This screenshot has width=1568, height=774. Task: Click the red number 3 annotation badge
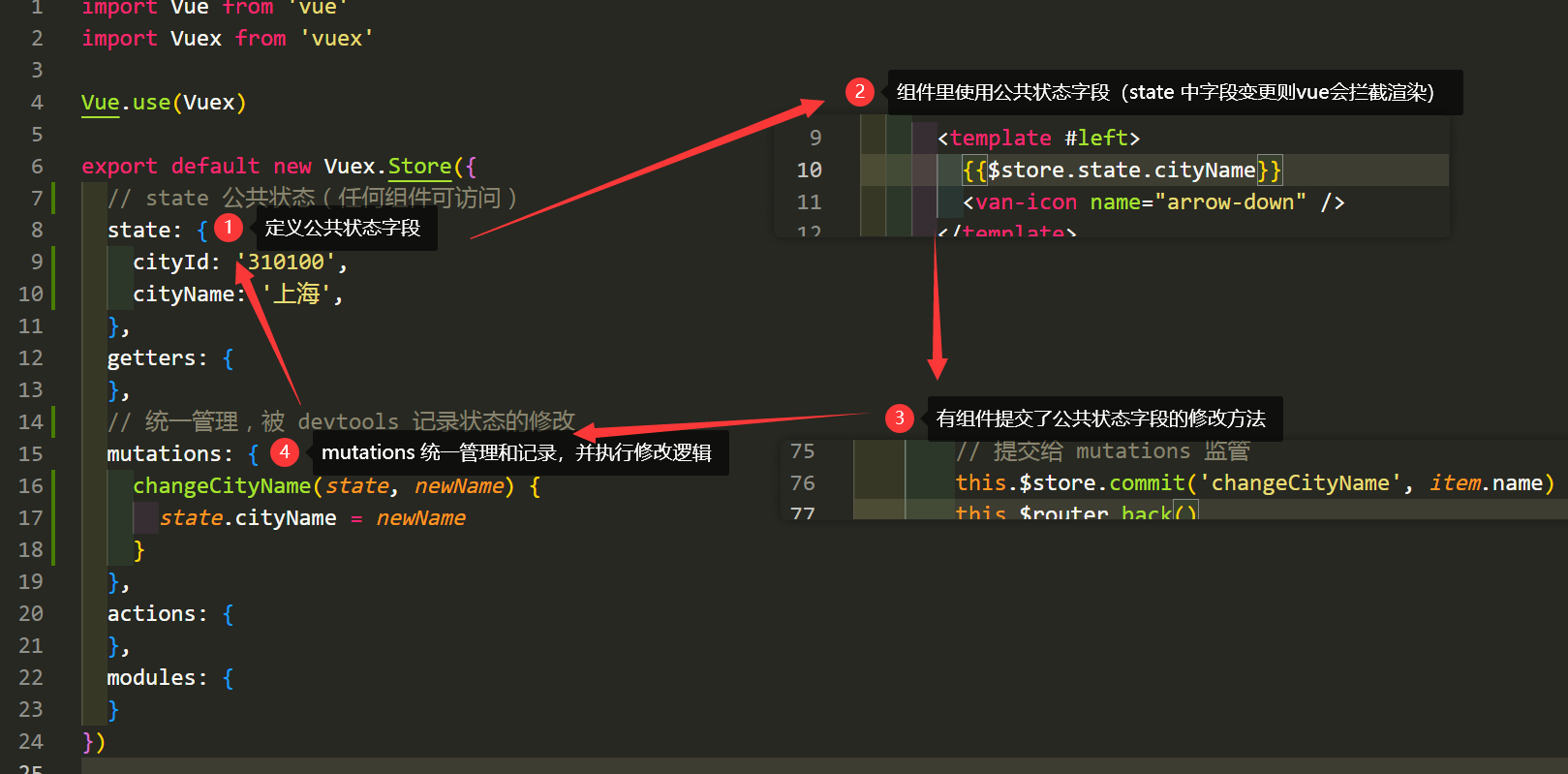click(899, 418)
